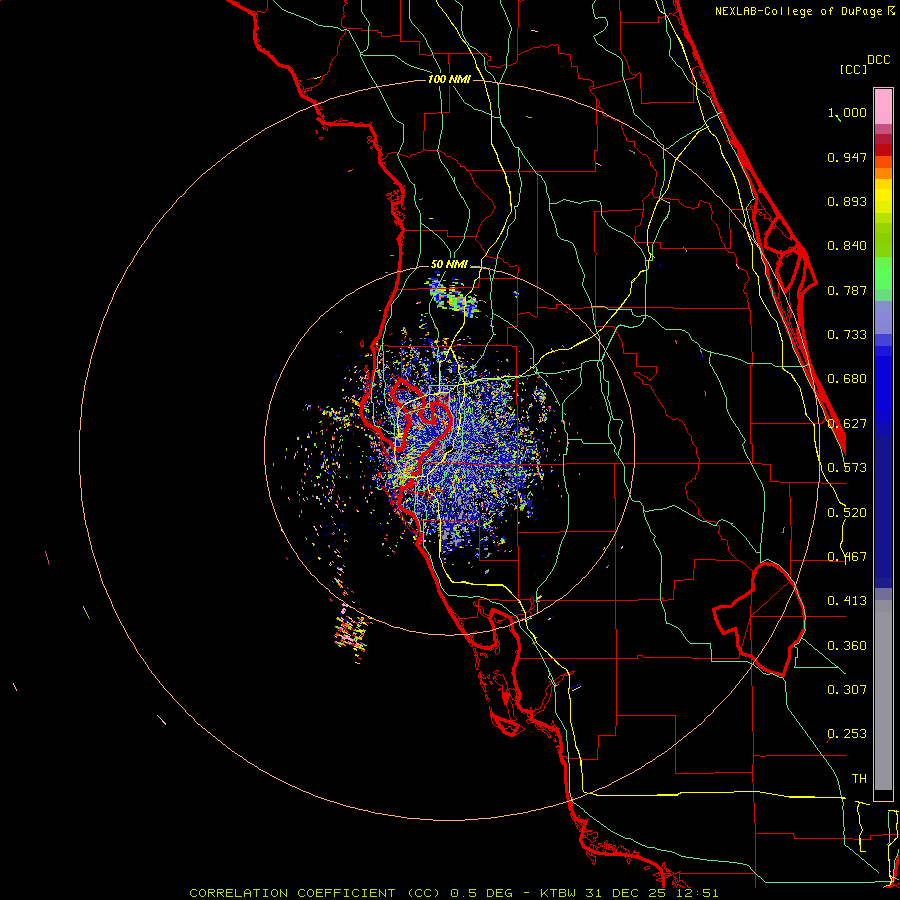This screenshot has width=900, height=900.
Task: Click the radar echo blob below 50 NMI label
Action: click(453, 296)
